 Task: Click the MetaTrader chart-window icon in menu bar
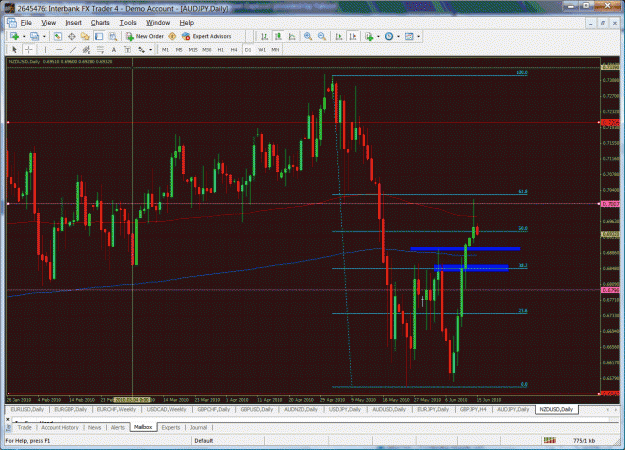click(12, 23)
